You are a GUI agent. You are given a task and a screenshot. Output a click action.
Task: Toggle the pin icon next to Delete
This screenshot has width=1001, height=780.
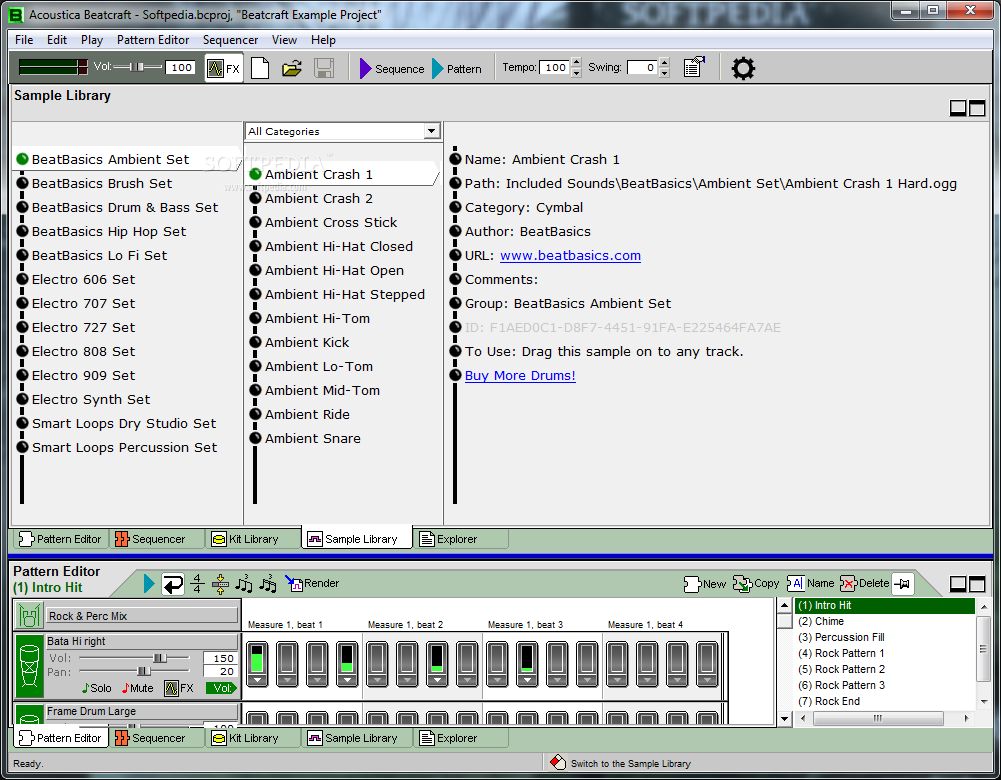[903, 583]
